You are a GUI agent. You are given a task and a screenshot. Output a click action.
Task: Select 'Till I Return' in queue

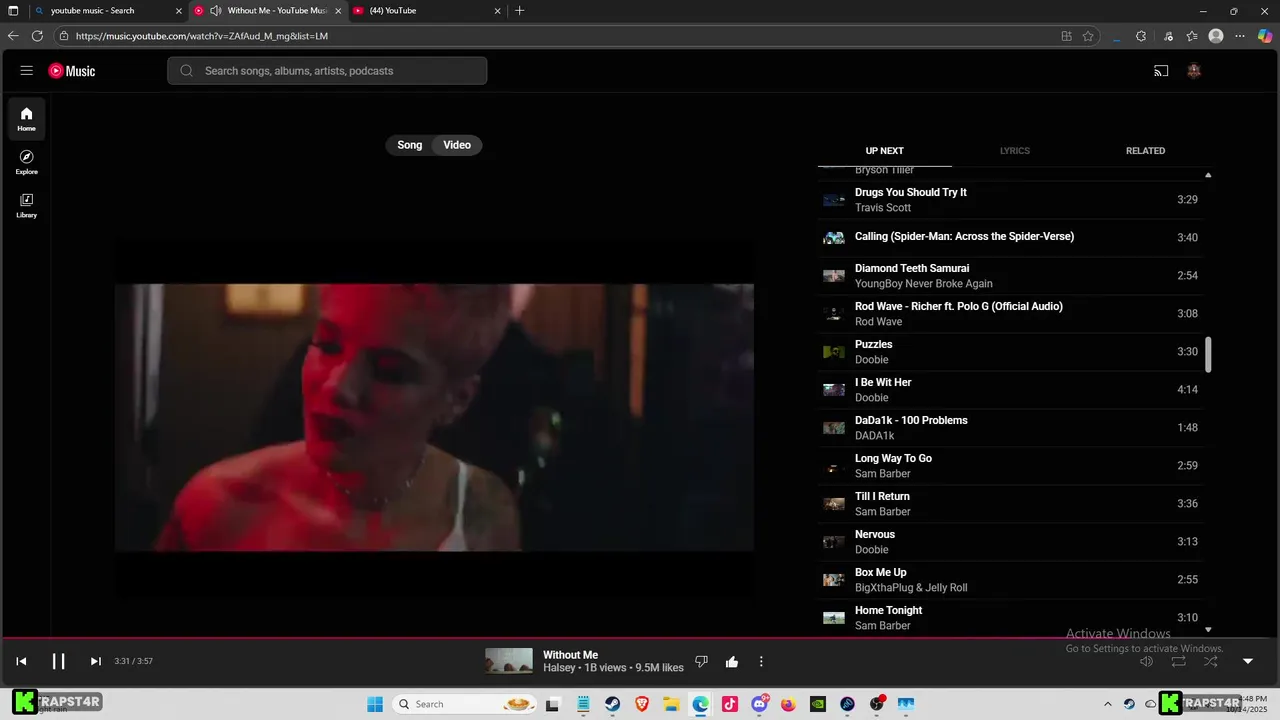coord(1010,504)
